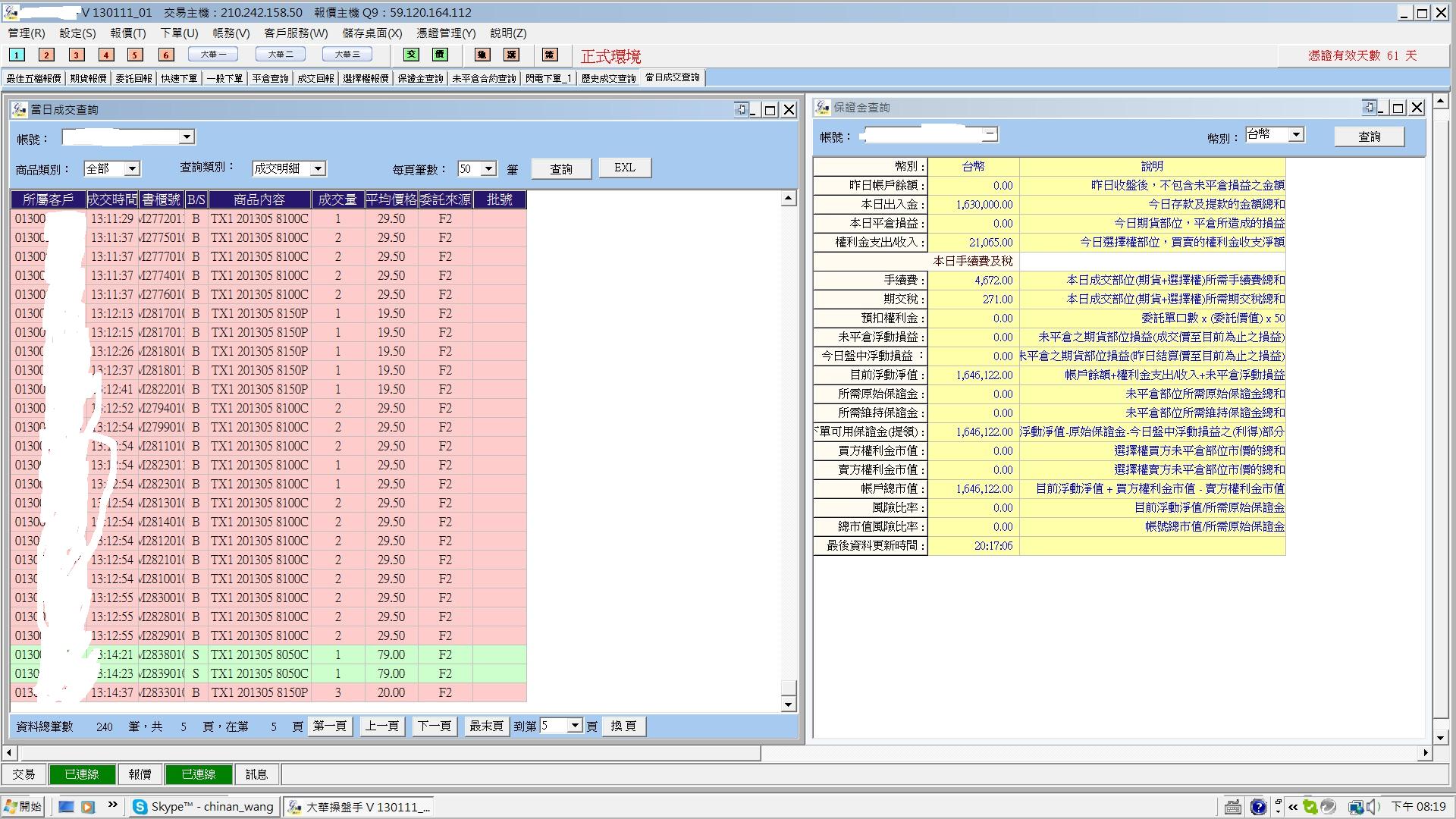Click the 保證金查詢 window title icon
Image resolution: width=1456 pixels, height=819 pixels.
pos(823,108)
